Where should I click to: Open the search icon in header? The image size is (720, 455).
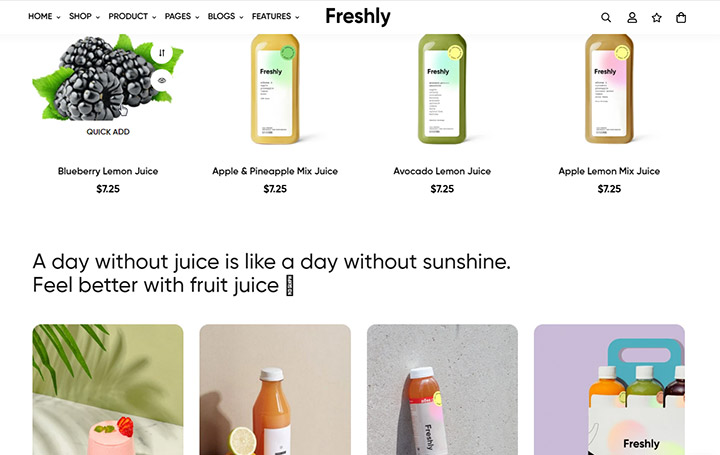(x=606, y=17)
